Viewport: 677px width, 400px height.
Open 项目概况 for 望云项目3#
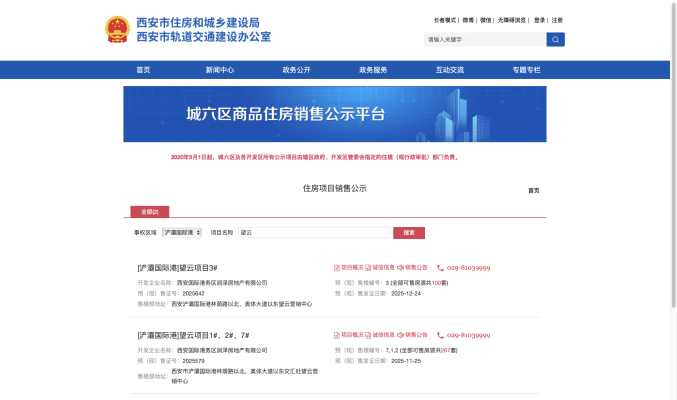[x=348, y=268]
